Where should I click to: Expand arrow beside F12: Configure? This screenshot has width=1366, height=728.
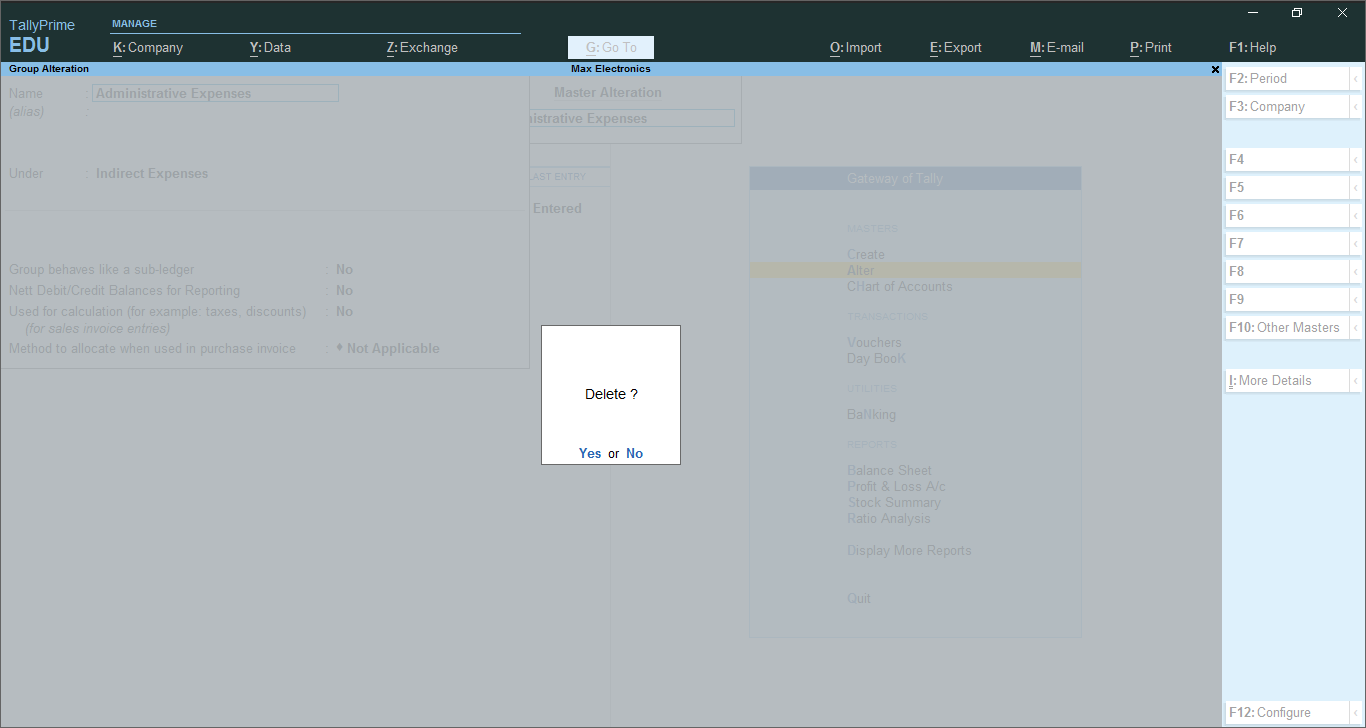tap(1355, 712)
